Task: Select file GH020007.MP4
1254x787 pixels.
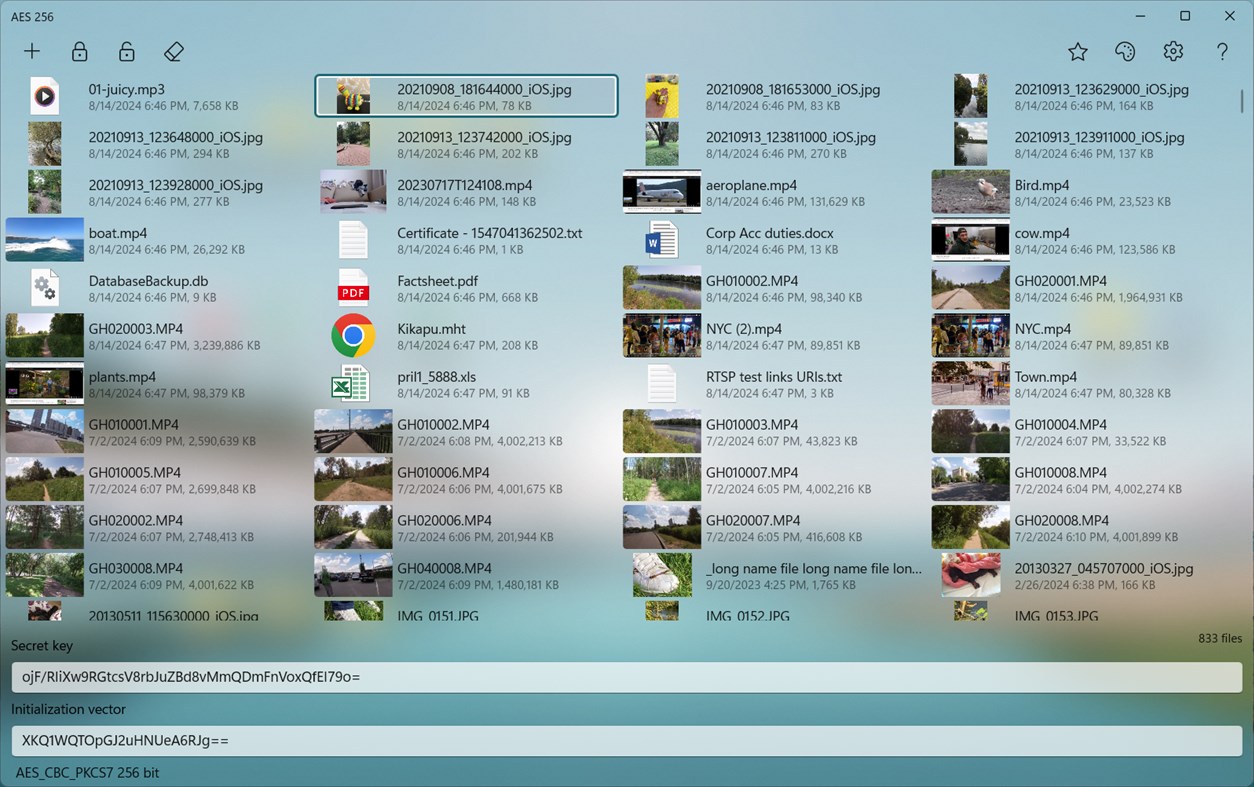Action: 774,528
